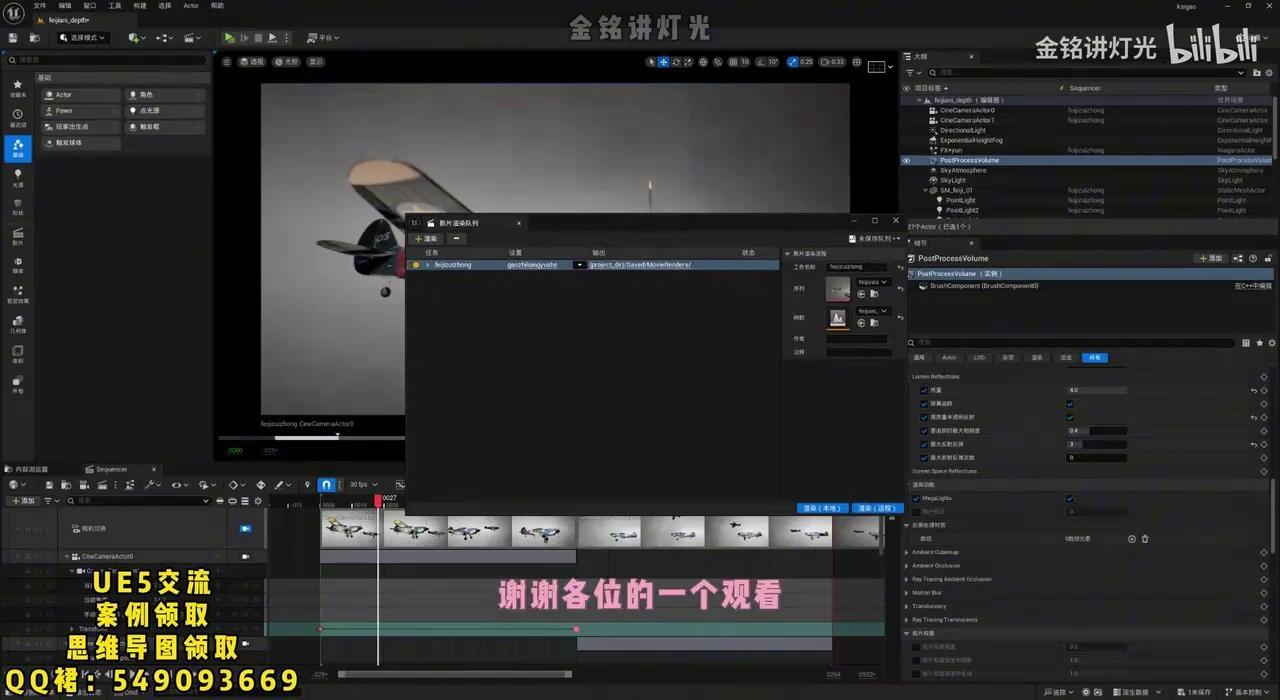Open the Outliner search magnifier icon

[x=930, y=72]
